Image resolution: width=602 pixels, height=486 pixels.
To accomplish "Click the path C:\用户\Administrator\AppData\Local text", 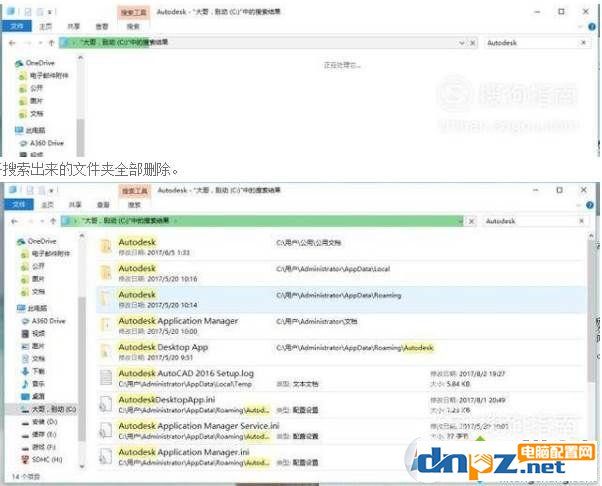I will pos(333,269).
